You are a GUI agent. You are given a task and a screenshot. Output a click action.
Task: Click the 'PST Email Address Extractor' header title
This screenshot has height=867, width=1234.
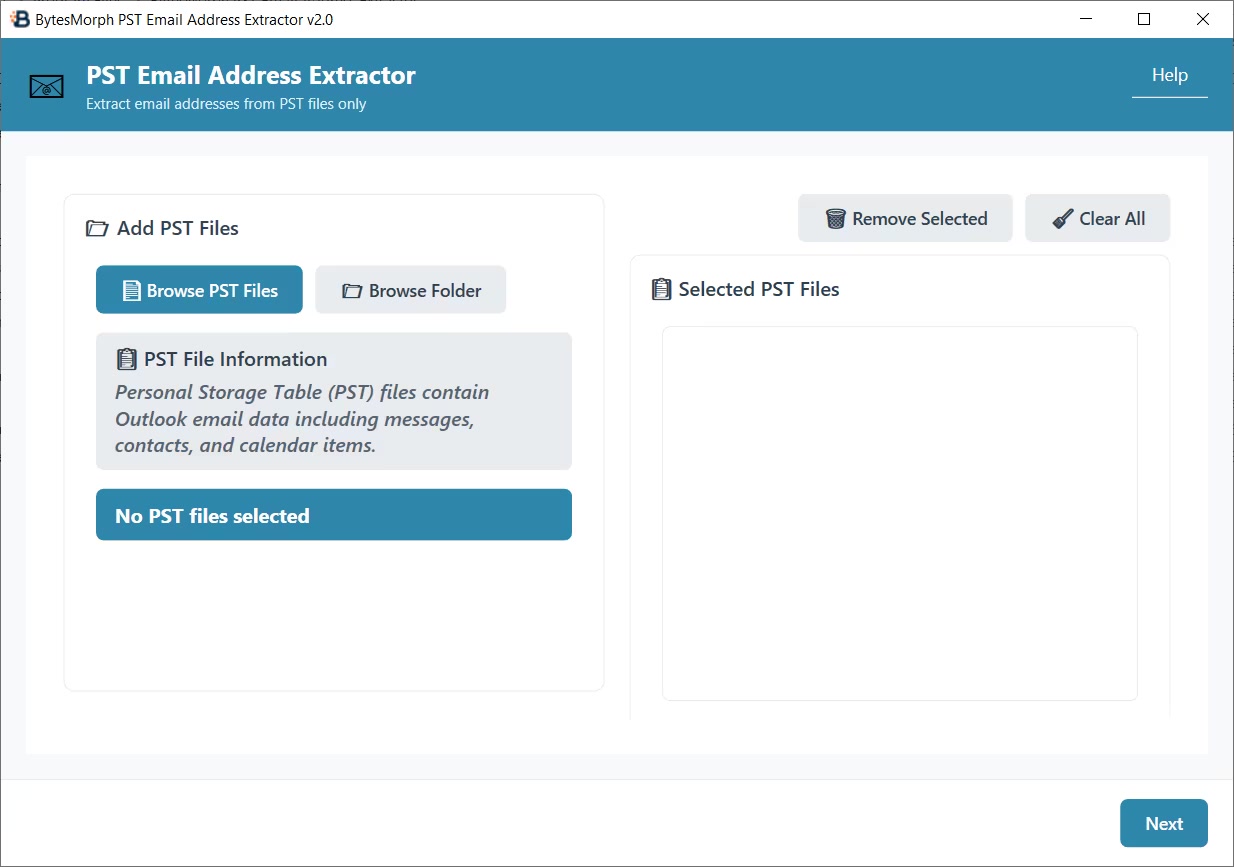(251, 76)
